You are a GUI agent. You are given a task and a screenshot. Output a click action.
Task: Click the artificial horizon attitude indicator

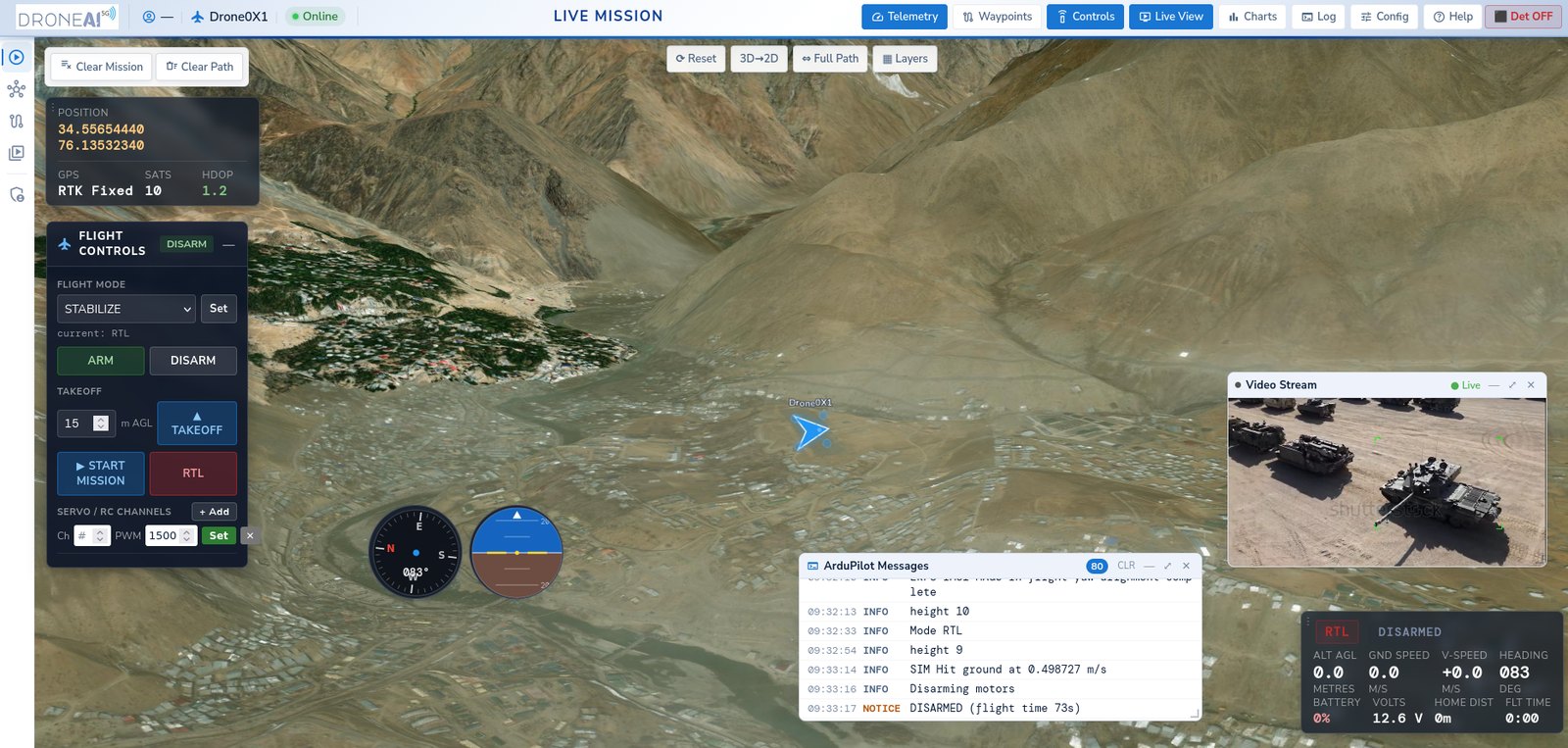(516, 553)
